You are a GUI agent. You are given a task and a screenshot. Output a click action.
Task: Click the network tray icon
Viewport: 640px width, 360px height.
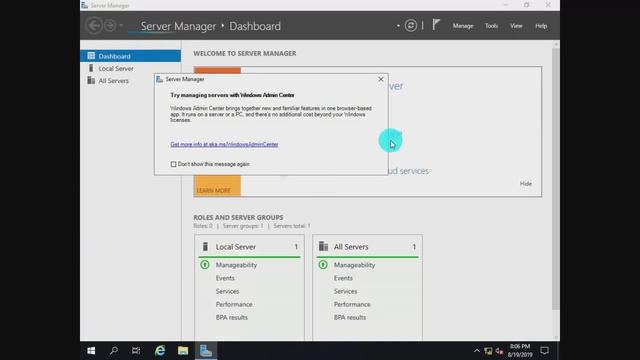point(488,351)
